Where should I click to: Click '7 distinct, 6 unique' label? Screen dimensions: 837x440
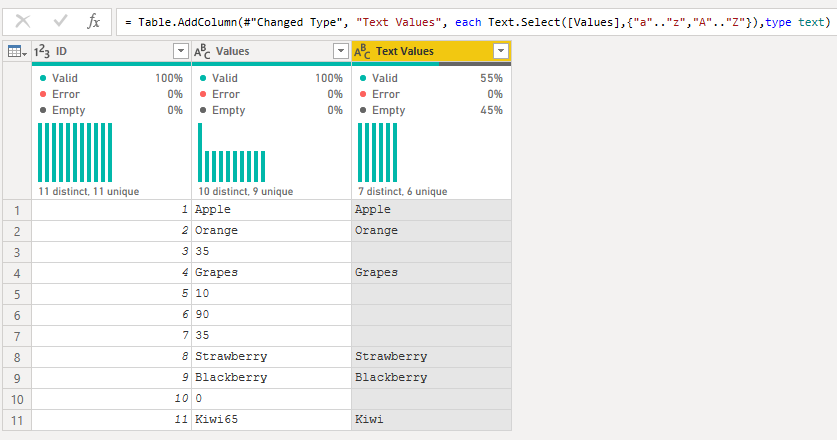(x=402, y=191)
